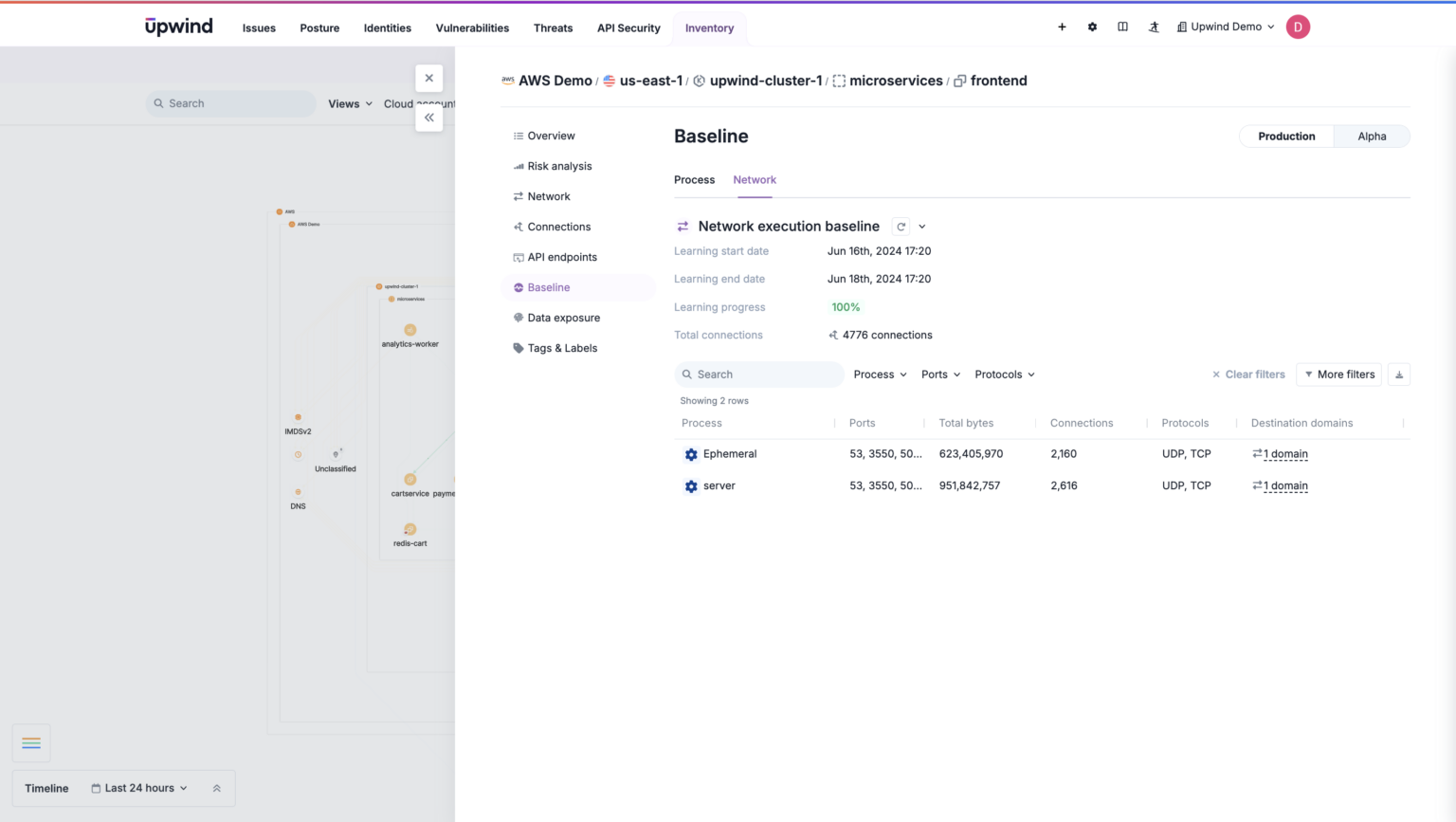Download the baseline connections table
Viewport: 1456px width, 822px height.
click(1399, 374)
